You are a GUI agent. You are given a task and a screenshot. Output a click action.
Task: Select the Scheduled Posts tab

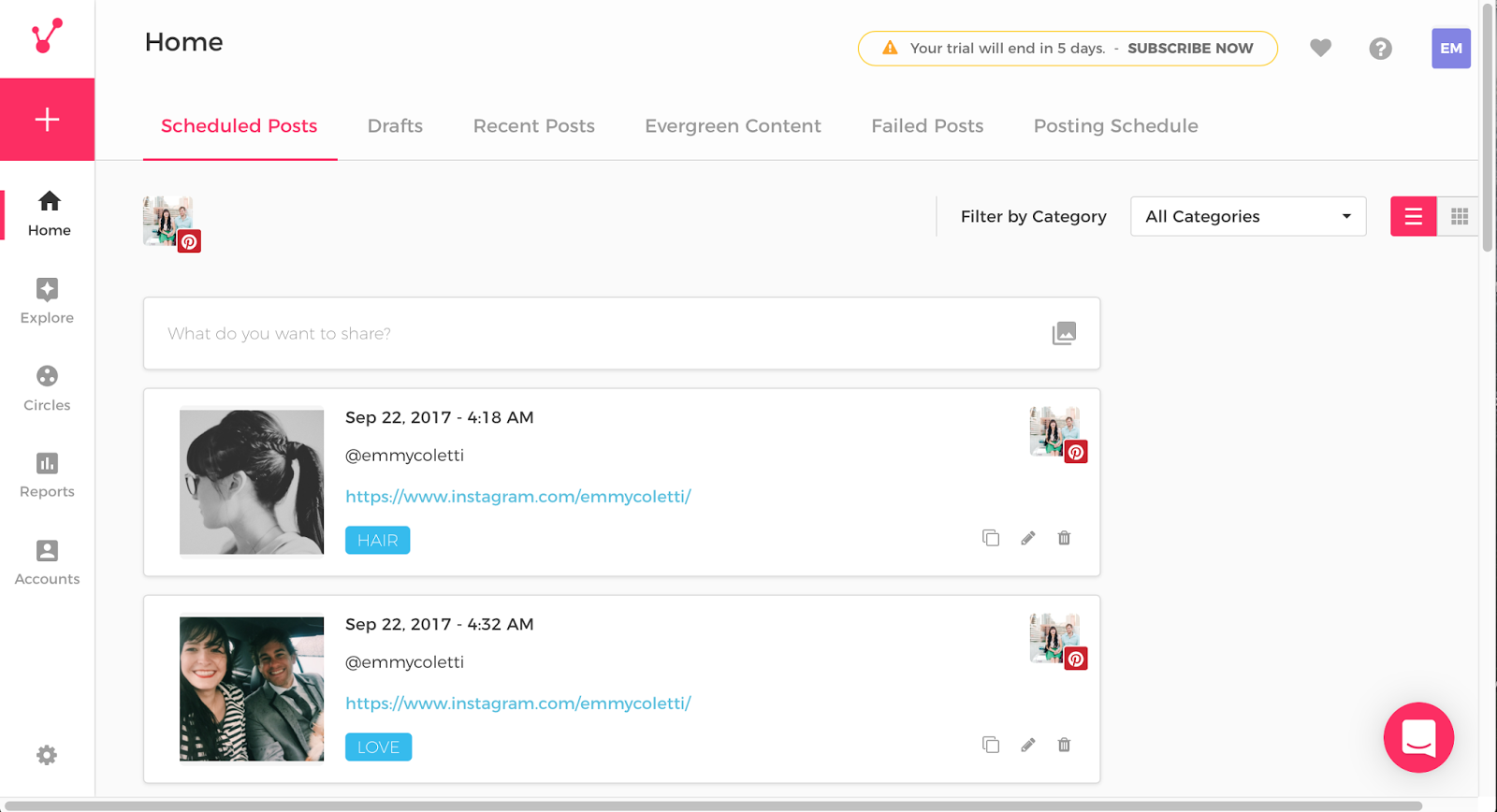tap(240, 126)
